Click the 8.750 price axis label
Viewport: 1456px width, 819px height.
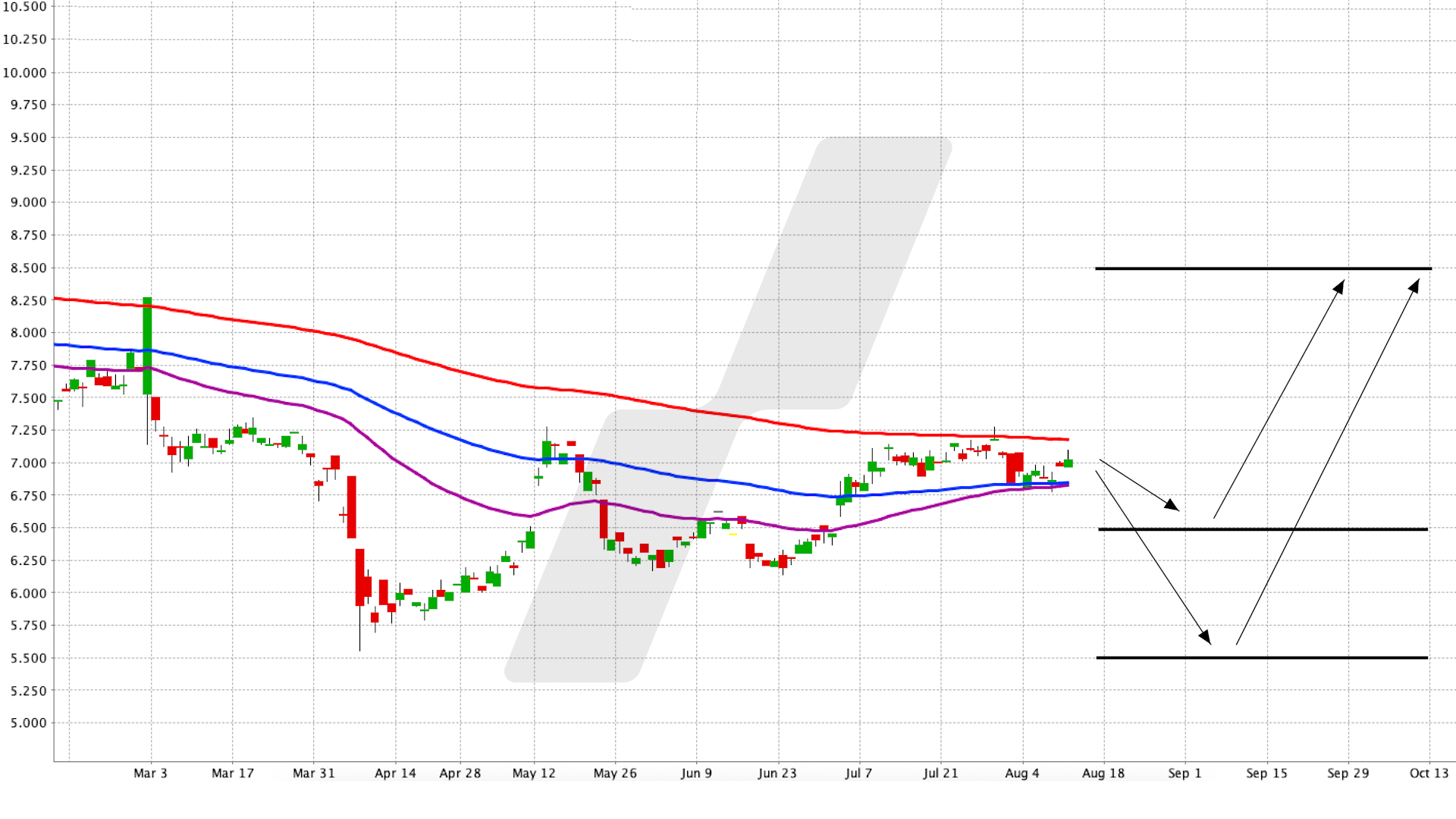(x=29, y=235)
